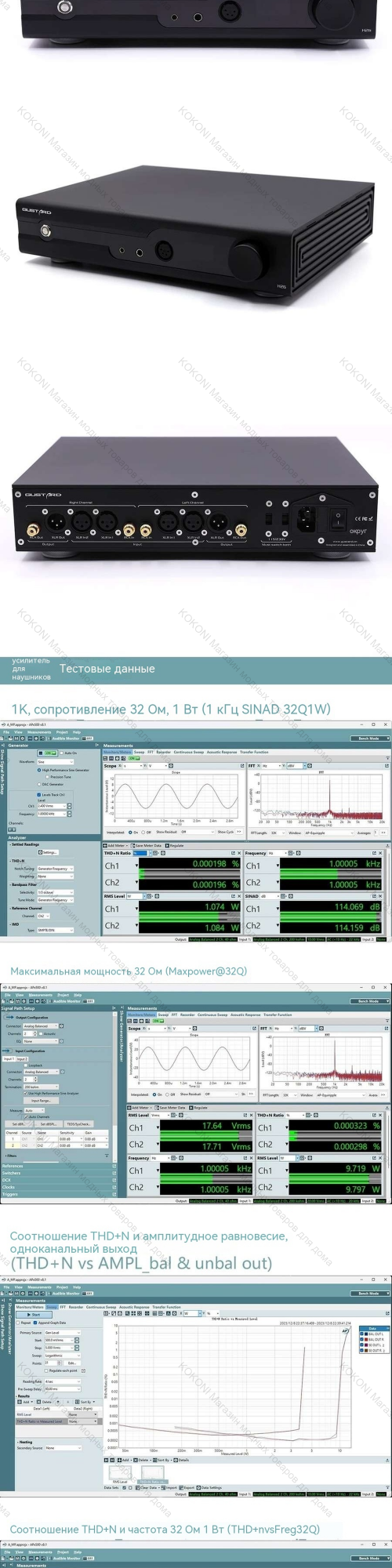Open output Connector Analog Balanced dropdown

click(42, 1025)
